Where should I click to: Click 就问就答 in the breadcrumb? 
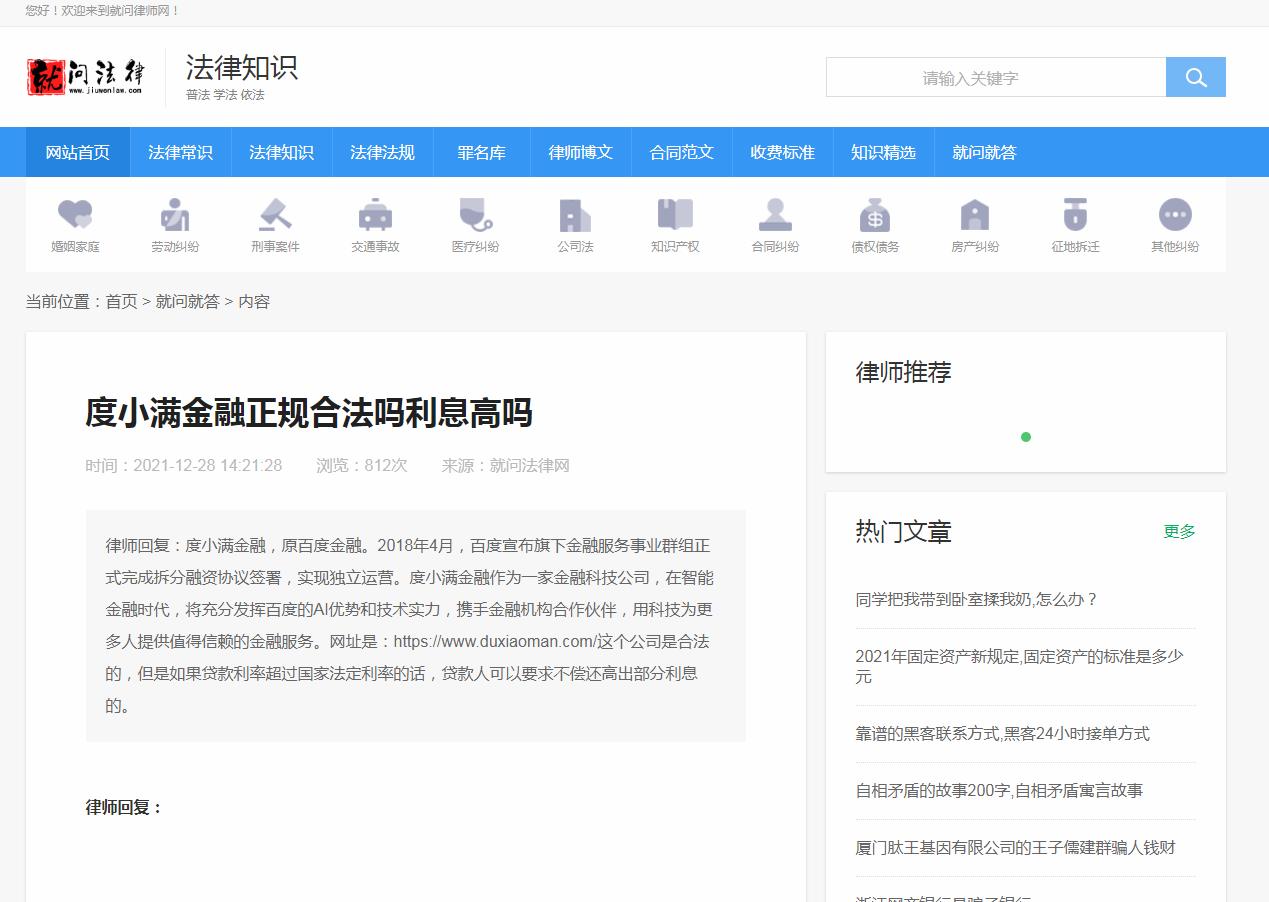(x=188, y=301)
